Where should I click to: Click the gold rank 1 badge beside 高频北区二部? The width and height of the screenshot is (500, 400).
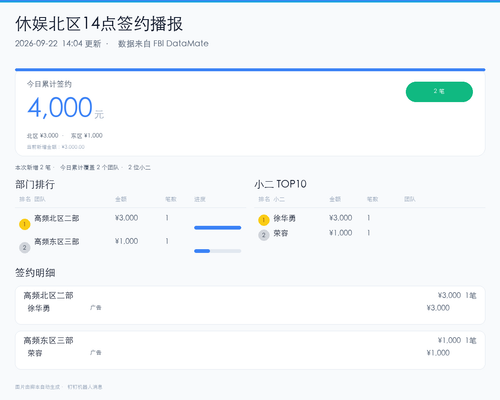point(25,224)
